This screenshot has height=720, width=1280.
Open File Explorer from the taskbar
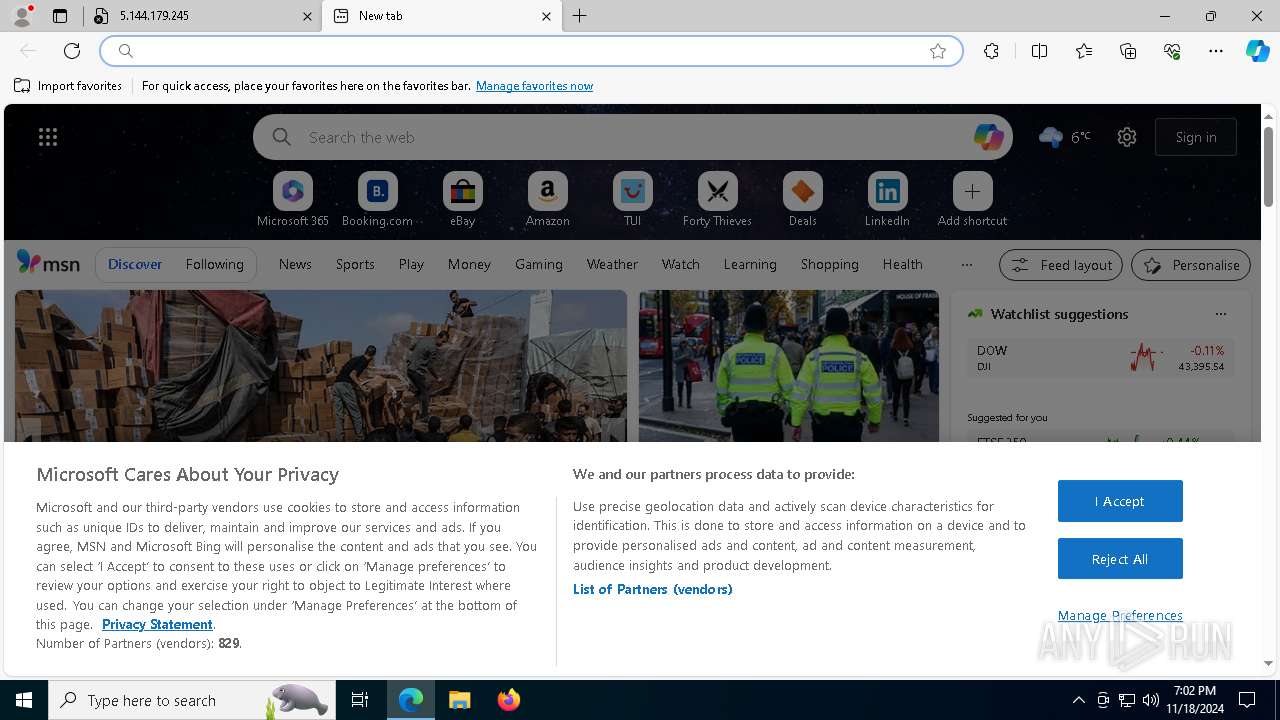point(459,700)
